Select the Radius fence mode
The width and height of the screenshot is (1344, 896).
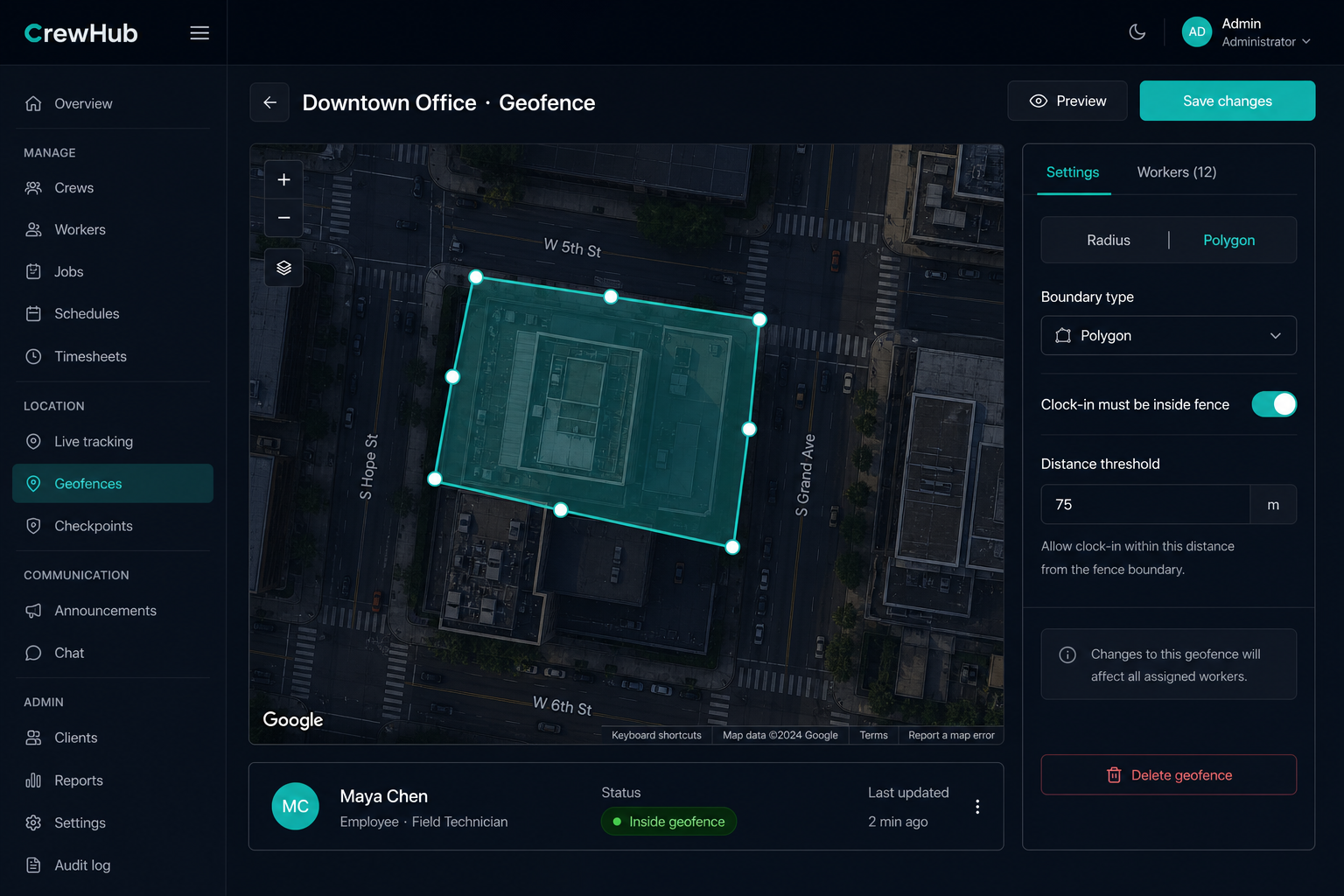pyautogui.click(x=1108, y=240)
